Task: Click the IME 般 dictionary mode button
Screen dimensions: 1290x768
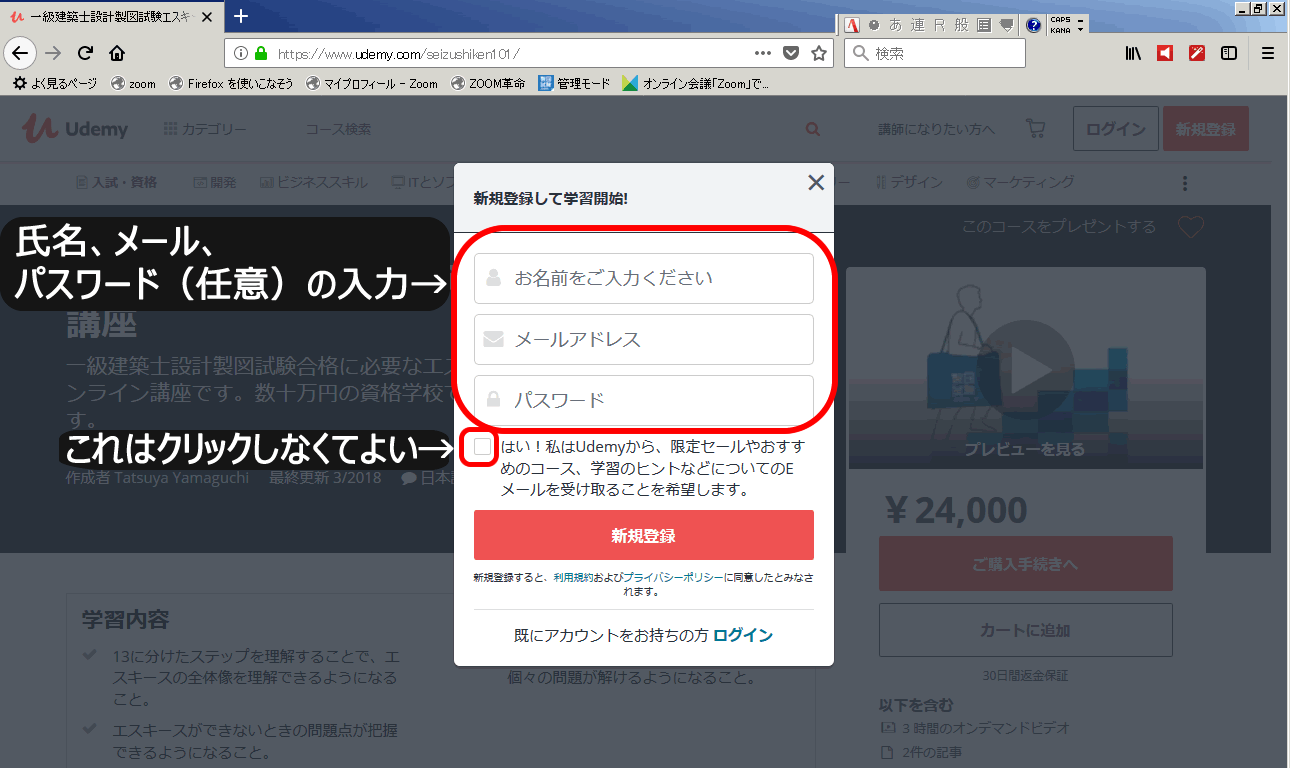Action: point(960,25)
